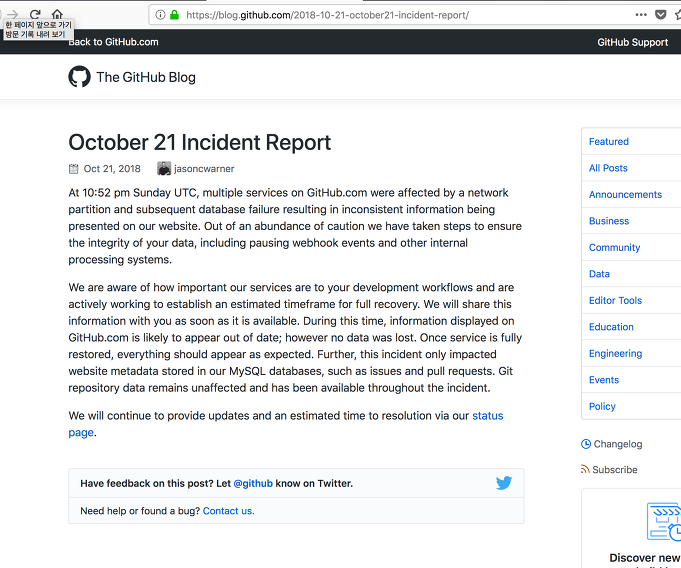
Task: Select Business category
Action: click(609, 221)
